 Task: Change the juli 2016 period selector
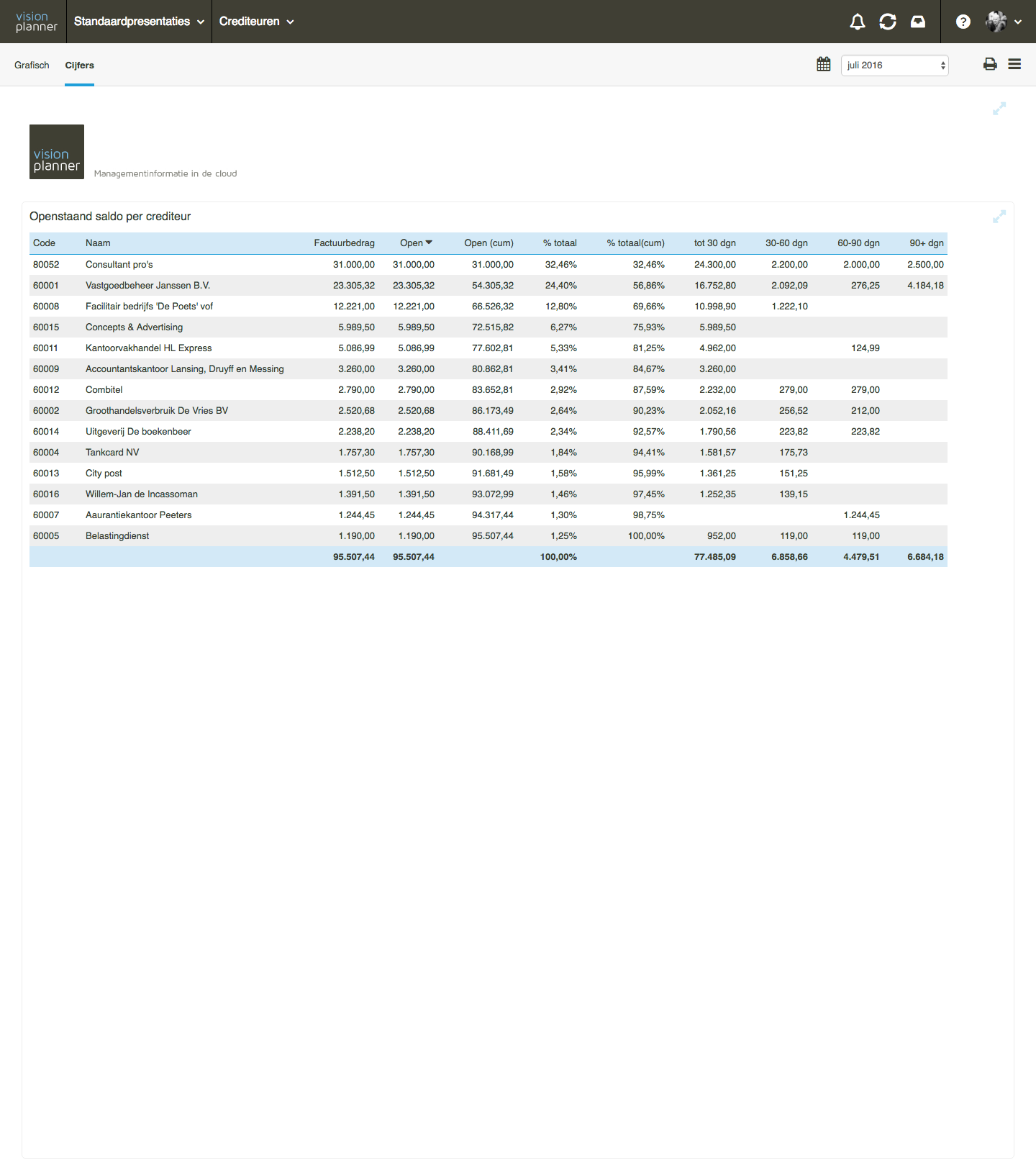pos(894,65)
